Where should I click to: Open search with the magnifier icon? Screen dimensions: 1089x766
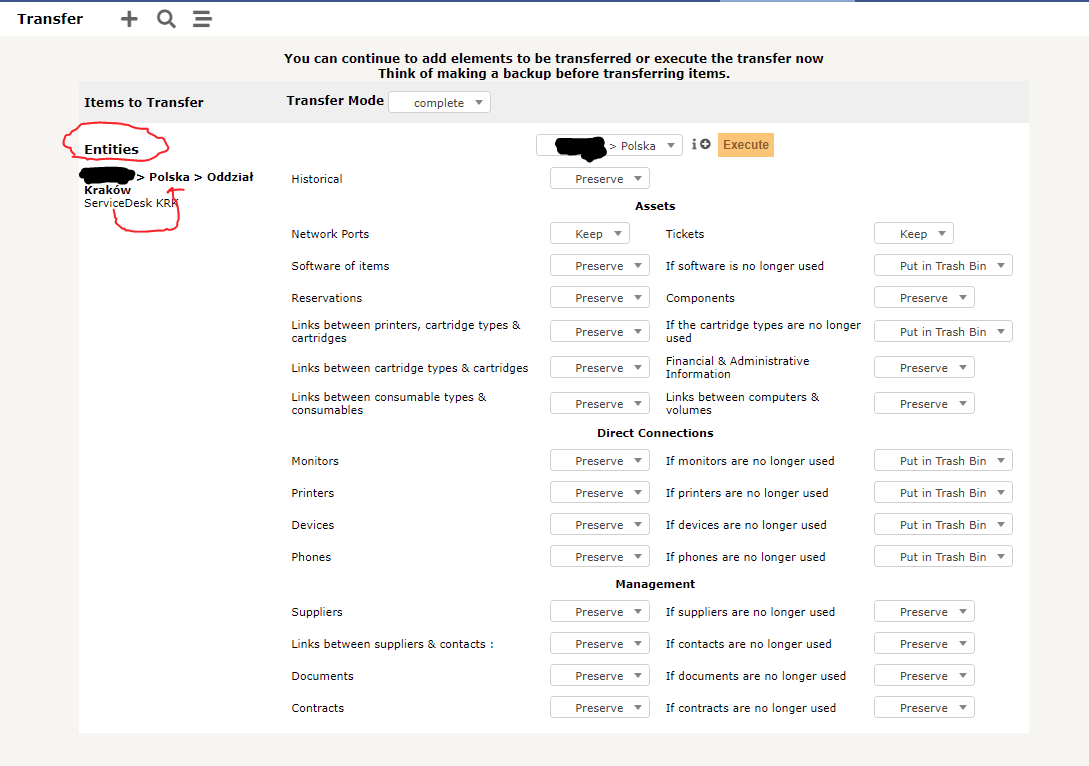coord(166,18)
